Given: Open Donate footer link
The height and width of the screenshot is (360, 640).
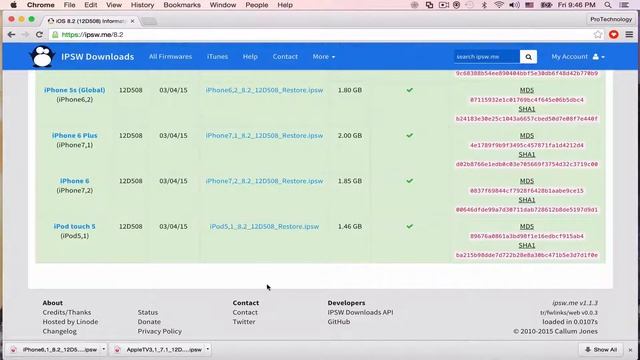Looking at the screenshot, I should [x=149, y=322].
